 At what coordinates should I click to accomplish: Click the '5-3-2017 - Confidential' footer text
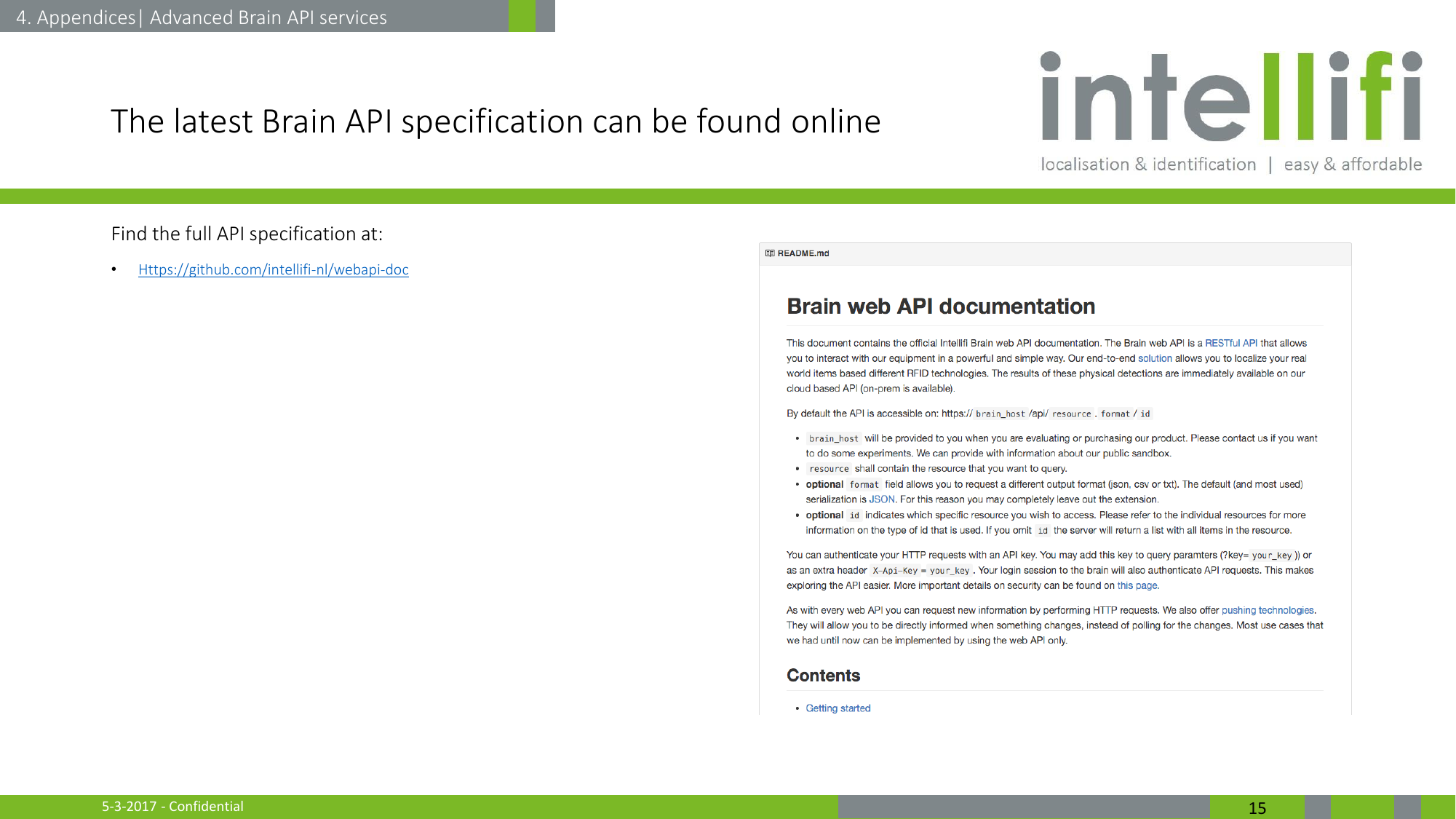(x=172, y=806)
